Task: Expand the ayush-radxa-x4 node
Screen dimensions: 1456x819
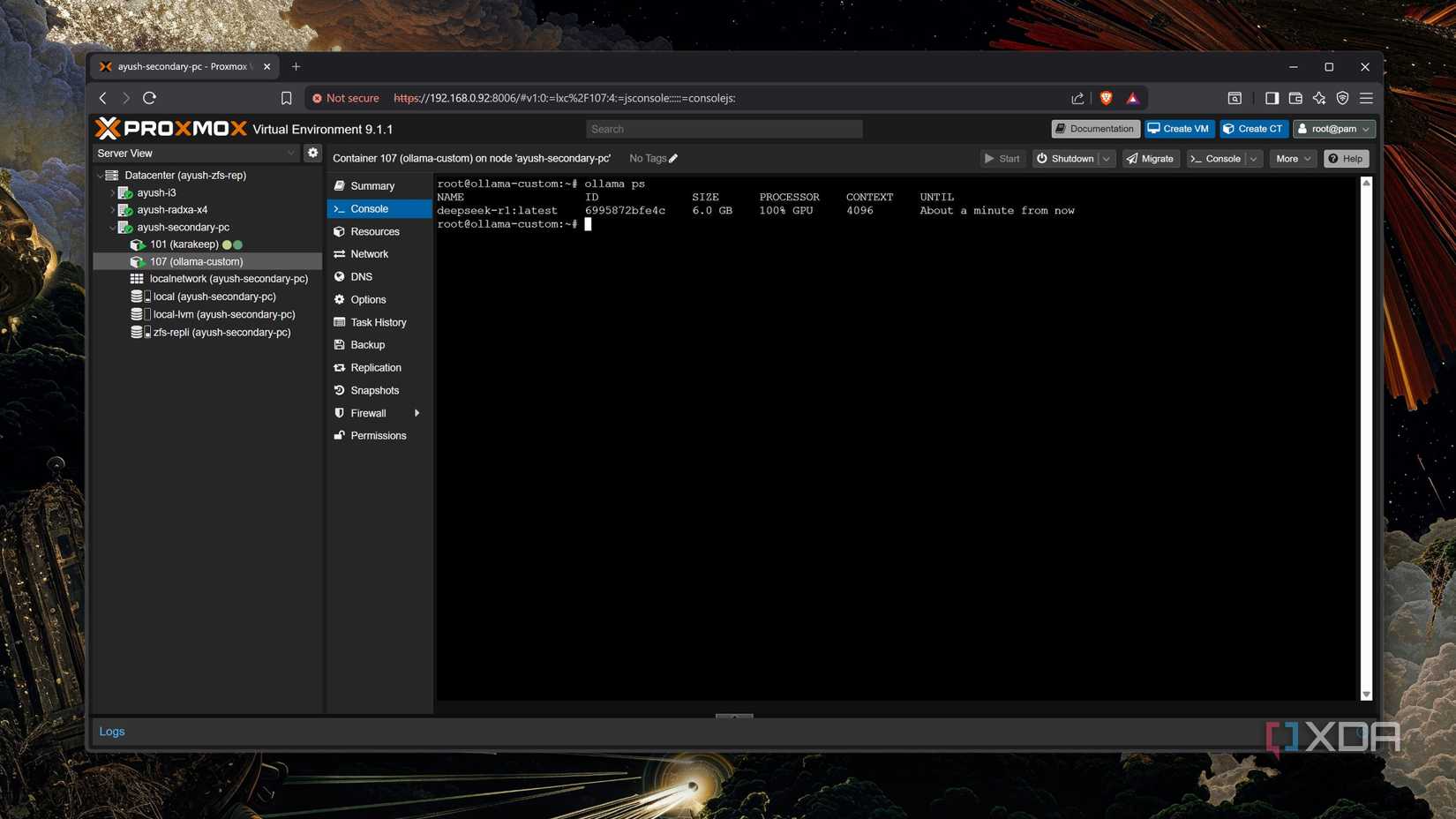Action: click(x=112, y=210)
